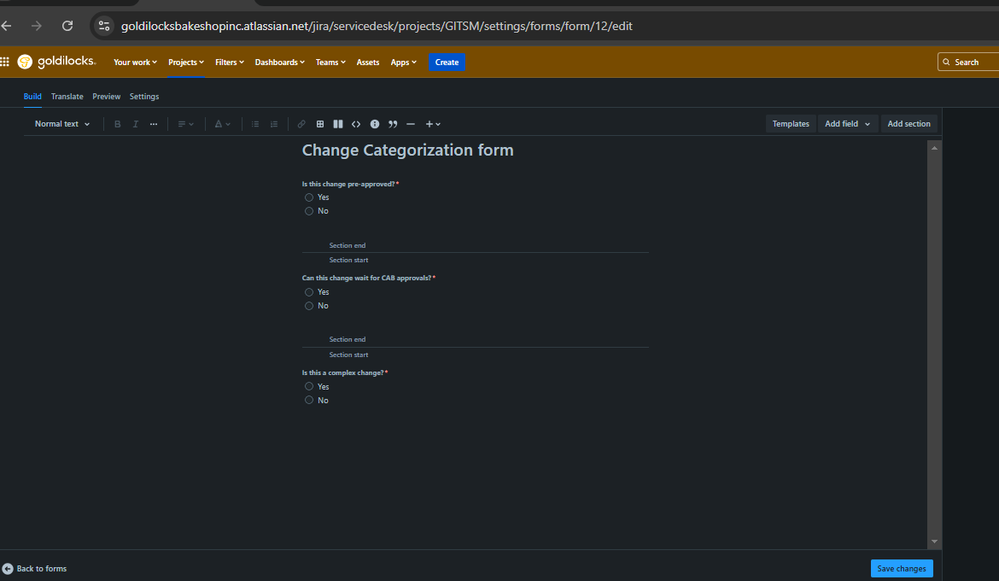The image size is (999, 581).
Task: Click the goldilocks logo
Action: [x=57, y=62]
